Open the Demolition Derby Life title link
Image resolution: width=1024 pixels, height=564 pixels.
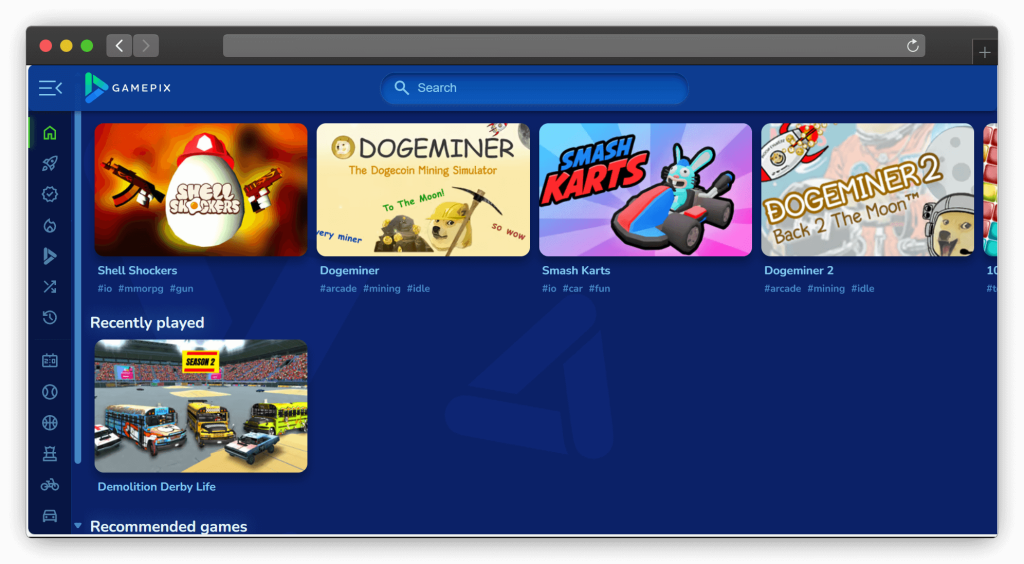pos(156,487)
